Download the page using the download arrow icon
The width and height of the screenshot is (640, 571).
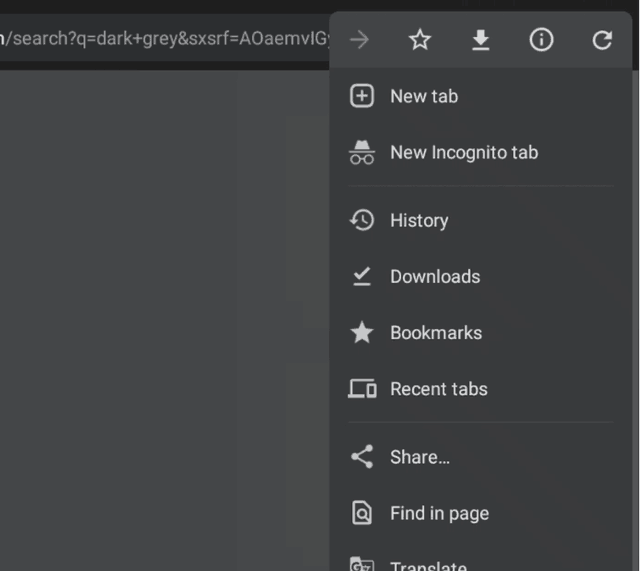[x=481, y=40]
